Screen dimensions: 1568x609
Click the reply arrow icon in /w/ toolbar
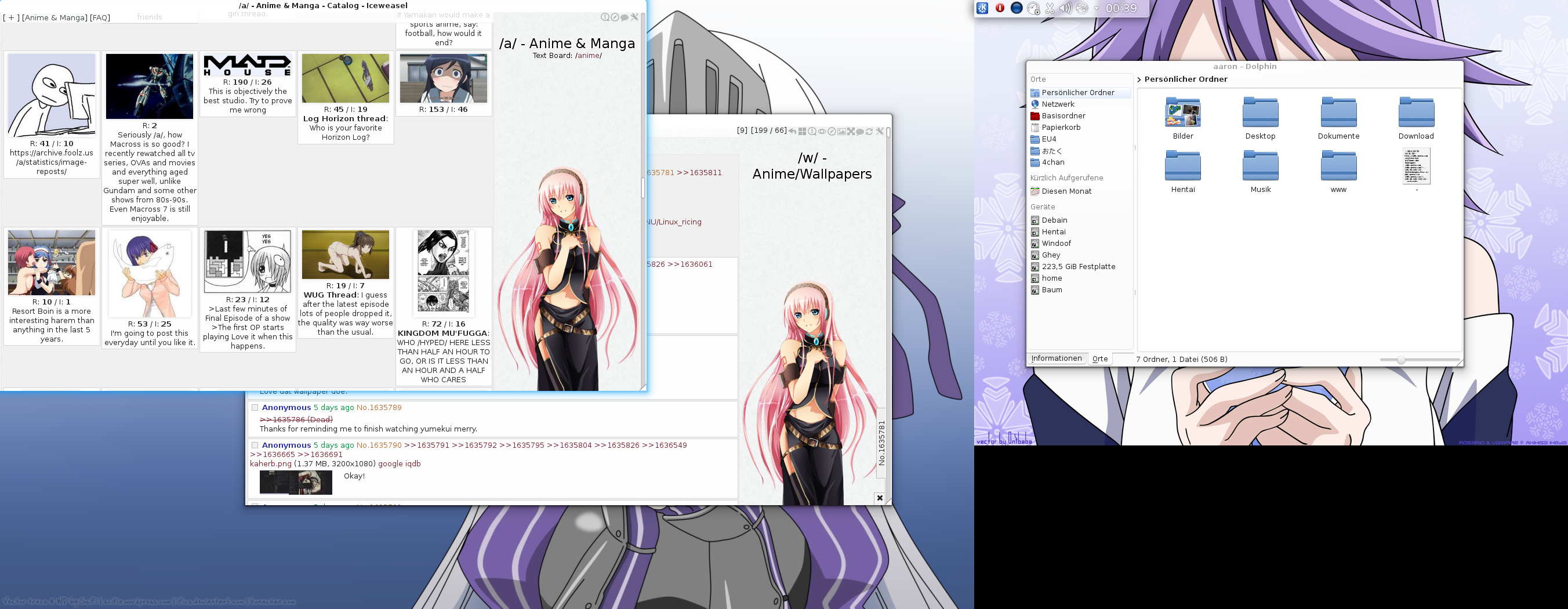pyautogui.click(x=793, y=131)
